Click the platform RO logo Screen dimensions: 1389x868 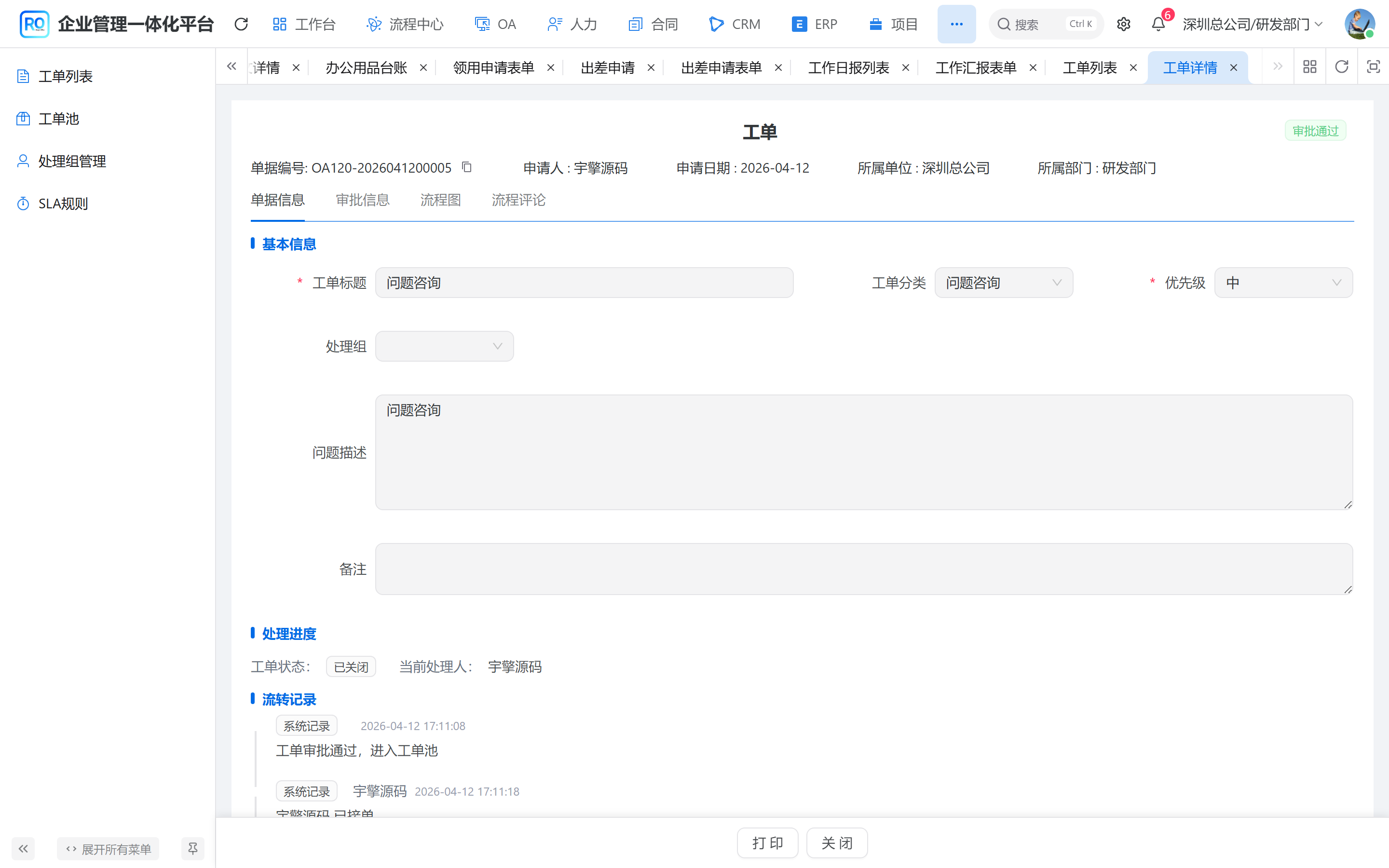pyautogui.click(x=34, y=24)
